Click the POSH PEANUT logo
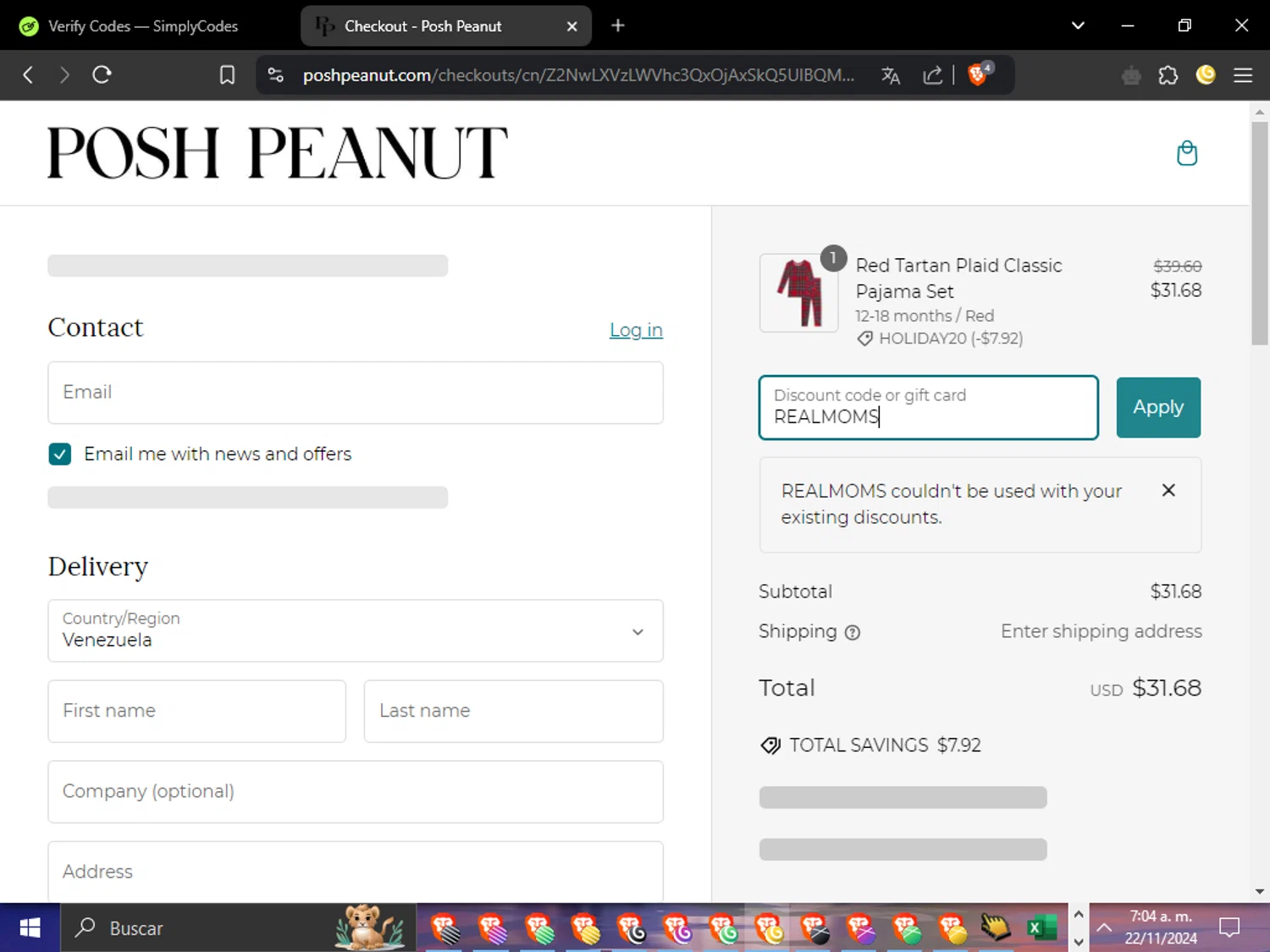Image resolution: width=1270 pixels, height=952 pixels. click(278, 152)
